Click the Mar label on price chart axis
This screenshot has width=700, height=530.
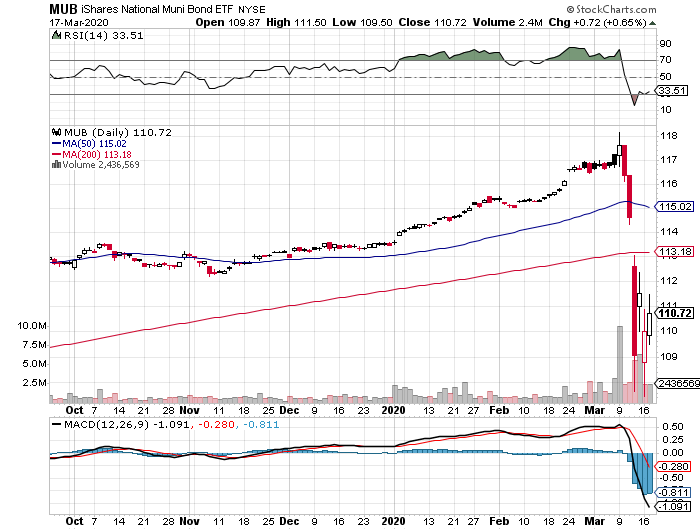(x=595, y=411)
